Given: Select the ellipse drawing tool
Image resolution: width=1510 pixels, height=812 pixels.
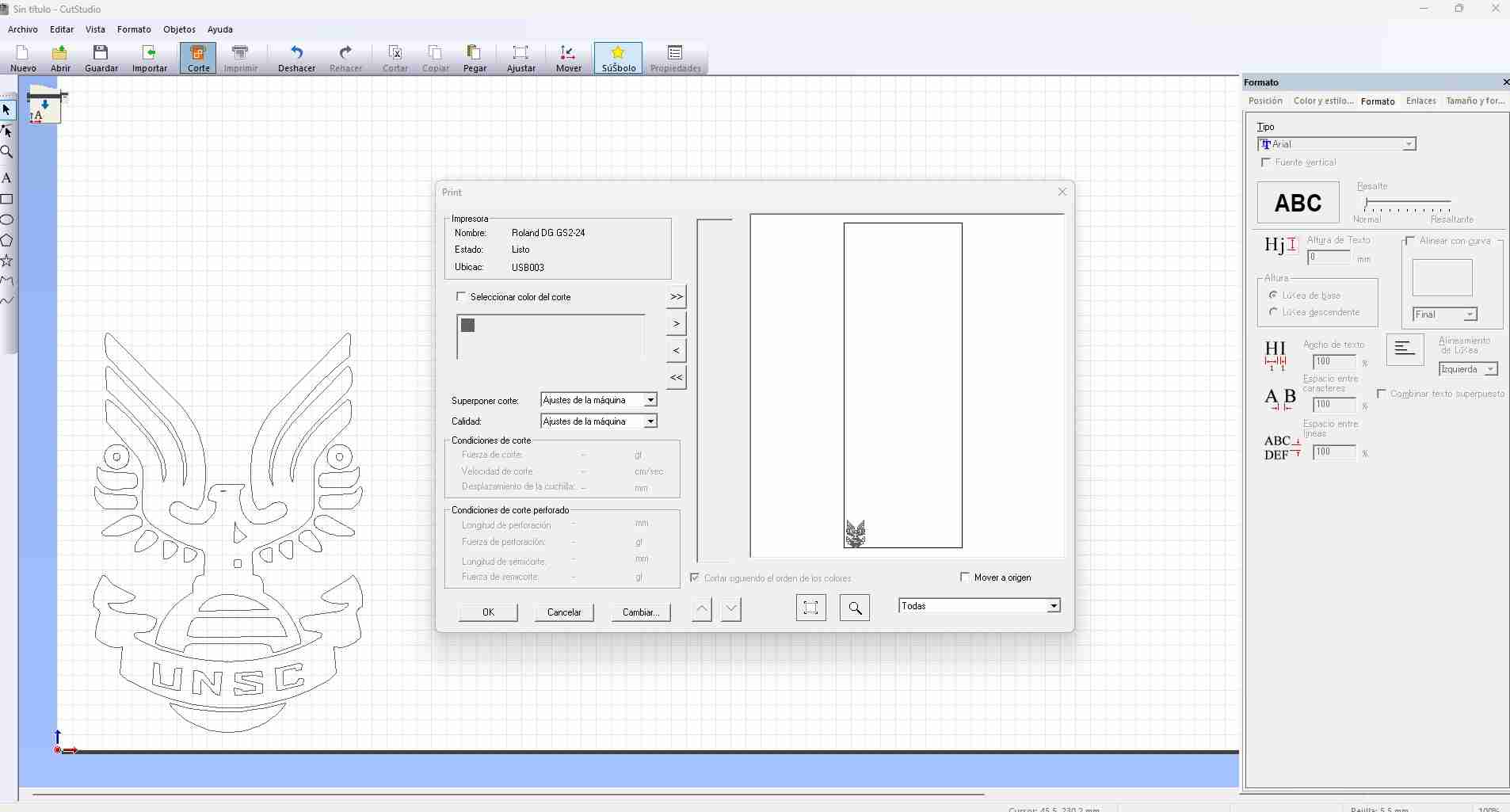Looking at the screenshot, I should click(x=7, y=219).
